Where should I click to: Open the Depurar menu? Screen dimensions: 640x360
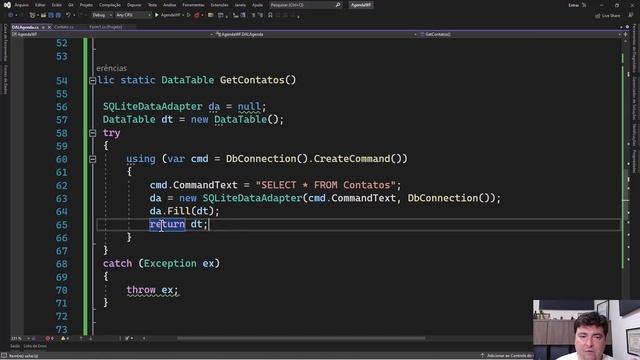(134, 5)
